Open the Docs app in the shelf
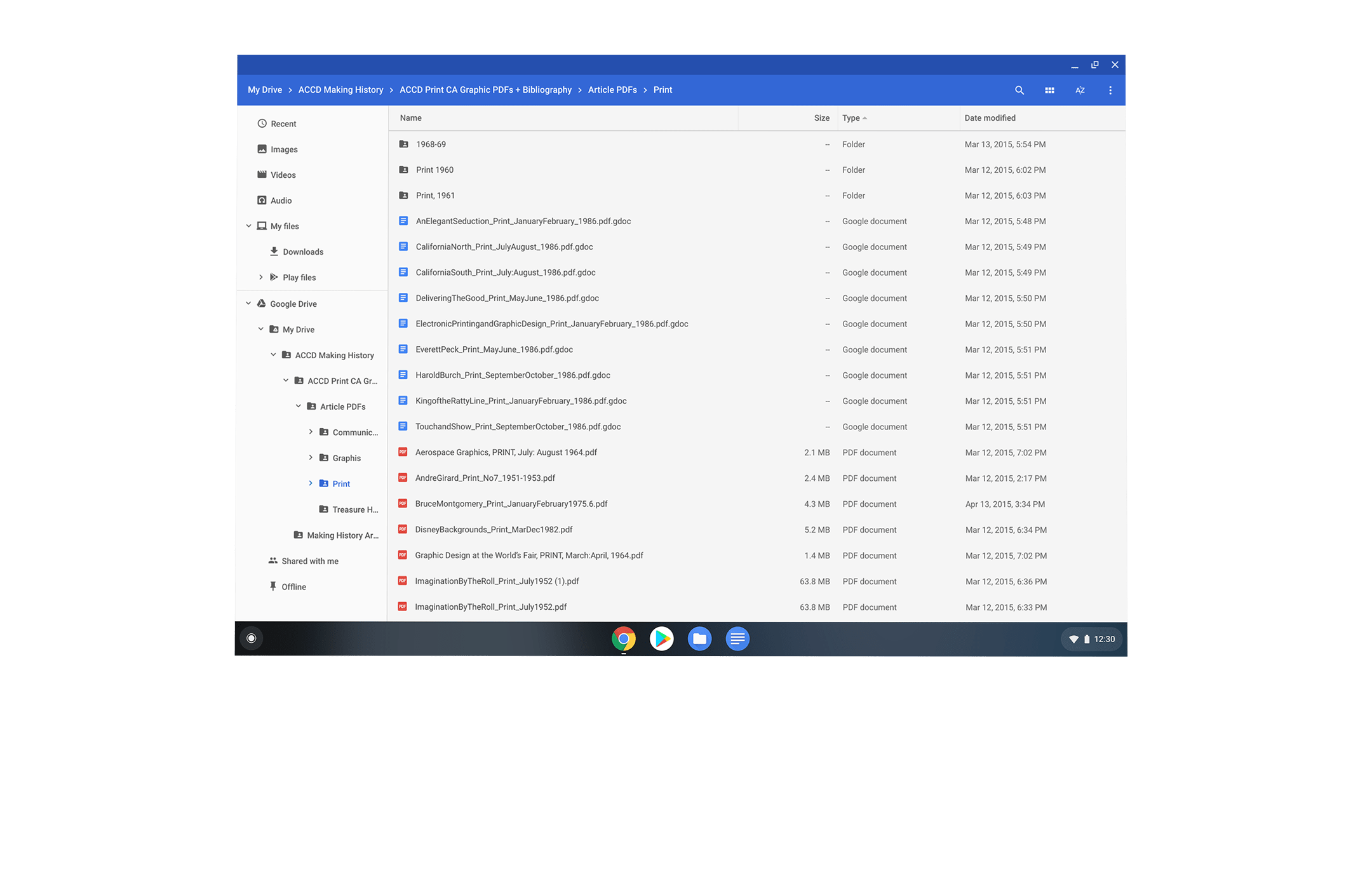Viewport: 1372px width, 874px height. 737,638
